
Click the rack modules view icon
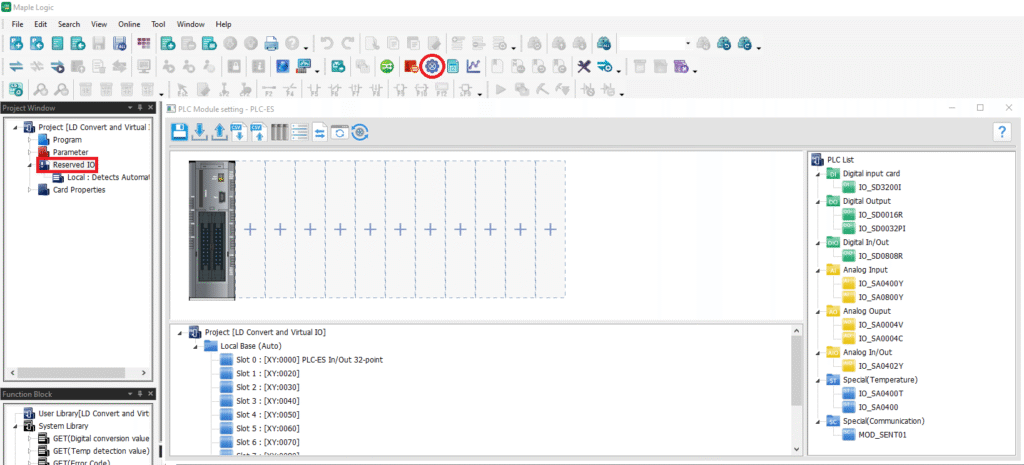[279, 131]
